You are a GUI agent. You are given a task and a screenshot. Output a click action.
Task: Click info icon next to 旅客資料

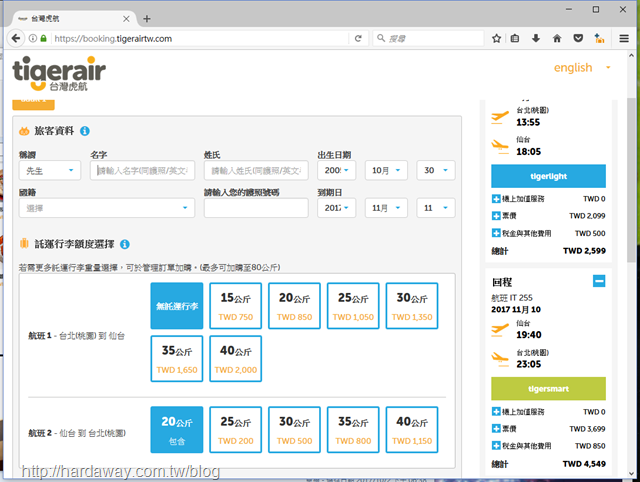(x=84, y=131)
